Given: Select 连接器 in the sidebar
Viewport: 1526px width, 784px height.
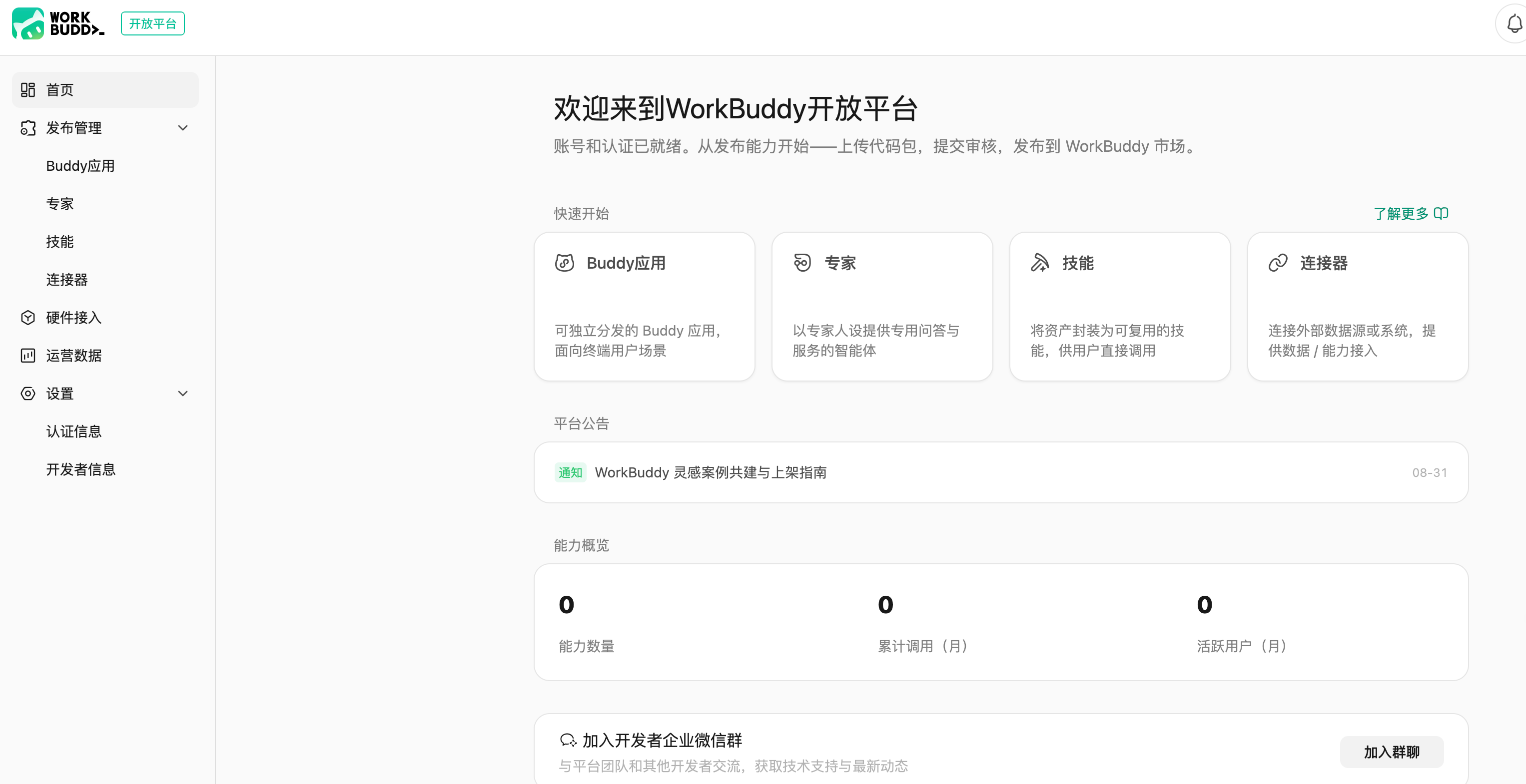Looking at the screenshot, I should coord(67,280).
